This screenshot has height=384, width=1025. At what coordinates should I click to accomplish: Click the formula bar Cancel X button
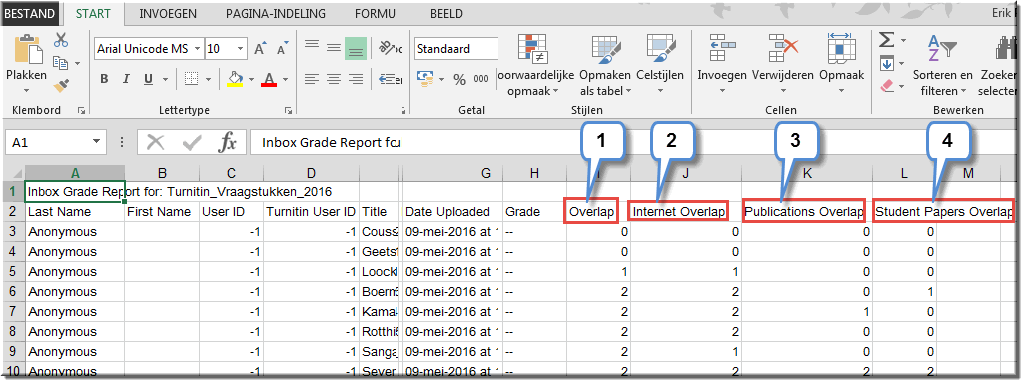[x=156, y=141]
